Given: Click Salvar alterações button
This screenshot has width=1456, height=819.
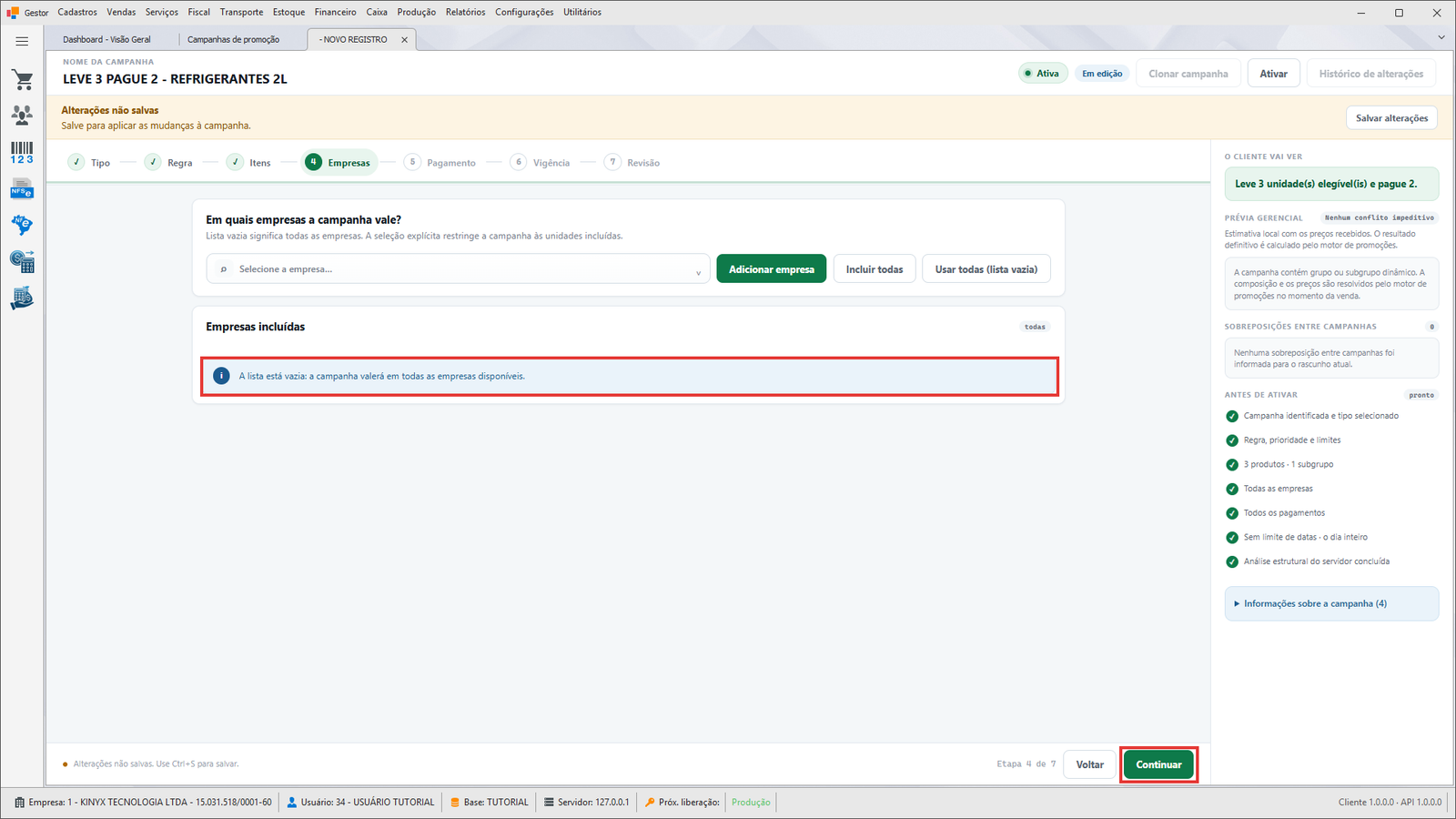Looking at the screenshot, I should point(1391,118).
